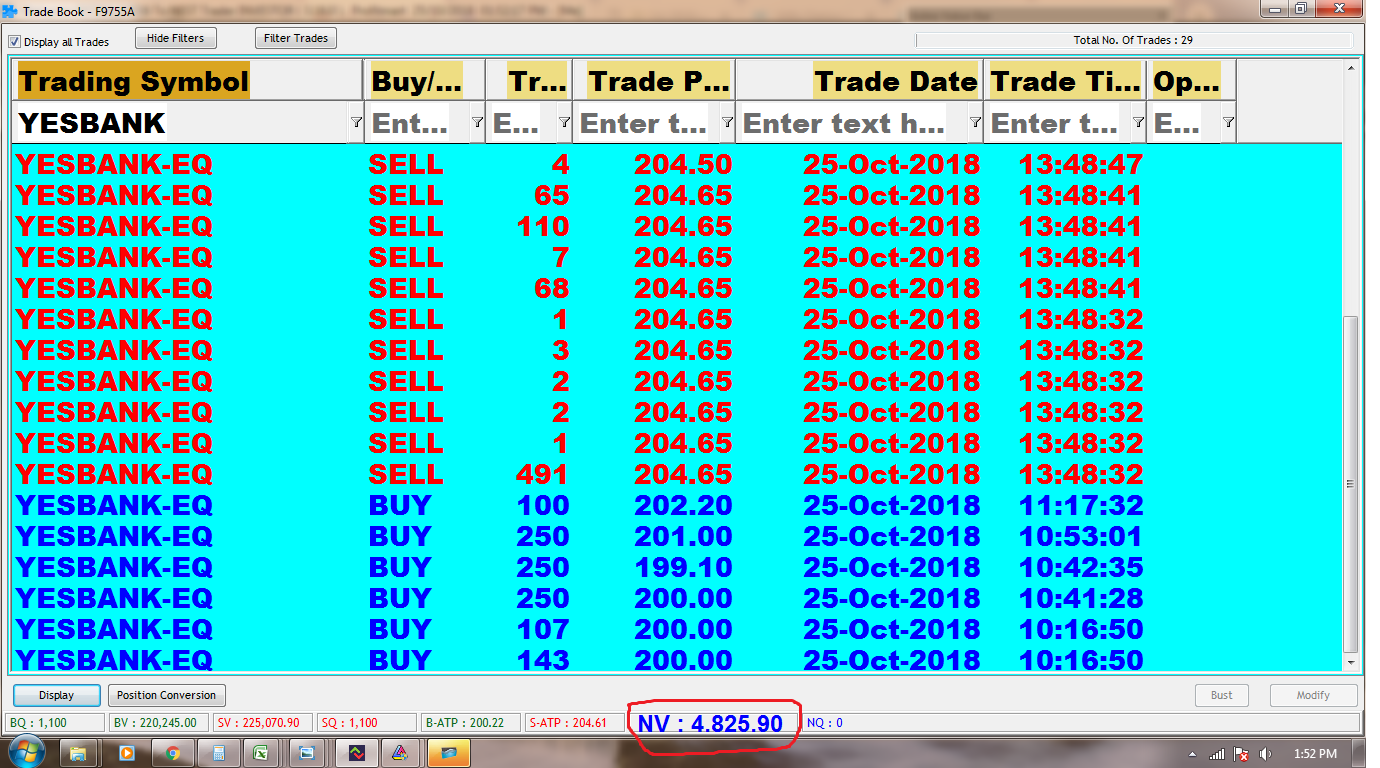Open the Action Center flag icon

(1241, 754)
